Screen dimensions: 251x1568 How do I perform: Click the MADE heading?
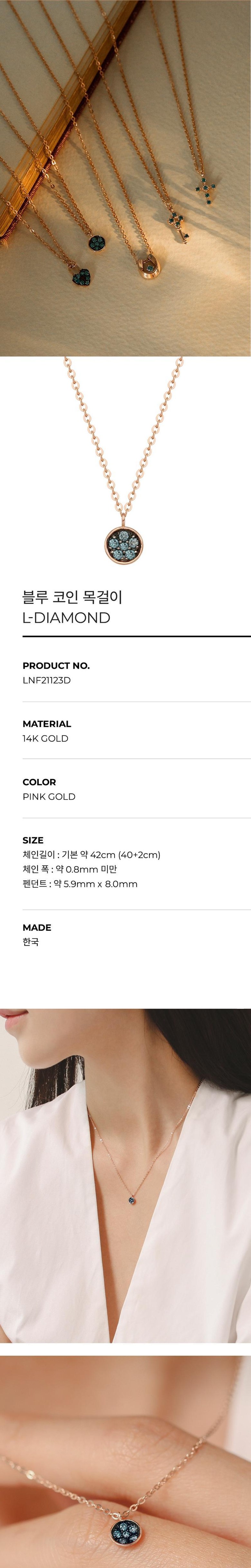[37, 928]
